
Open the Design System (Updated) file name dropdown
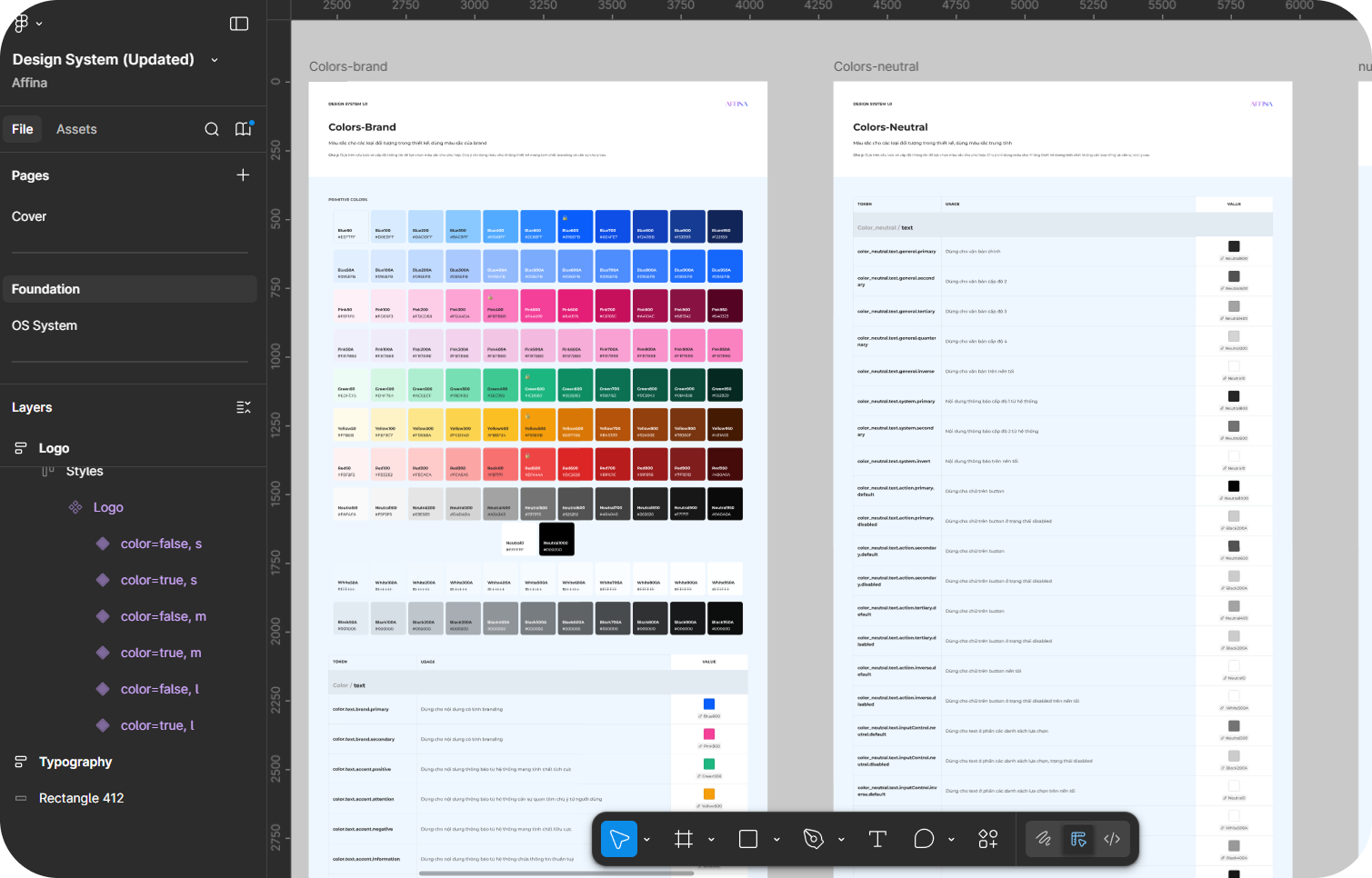coord(214,59)
